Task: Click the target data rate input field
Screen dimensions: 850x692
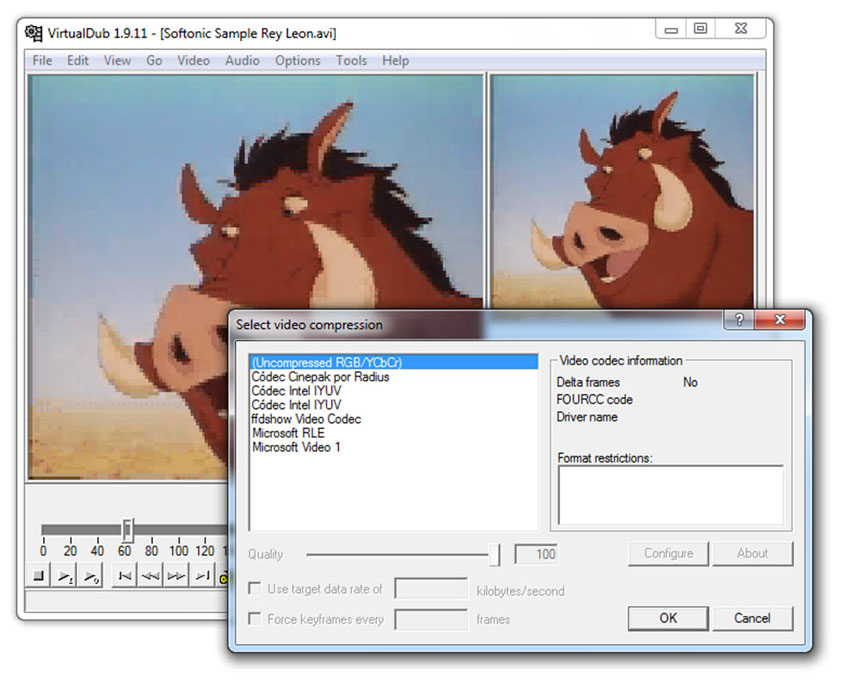Action: coord(431,590)
